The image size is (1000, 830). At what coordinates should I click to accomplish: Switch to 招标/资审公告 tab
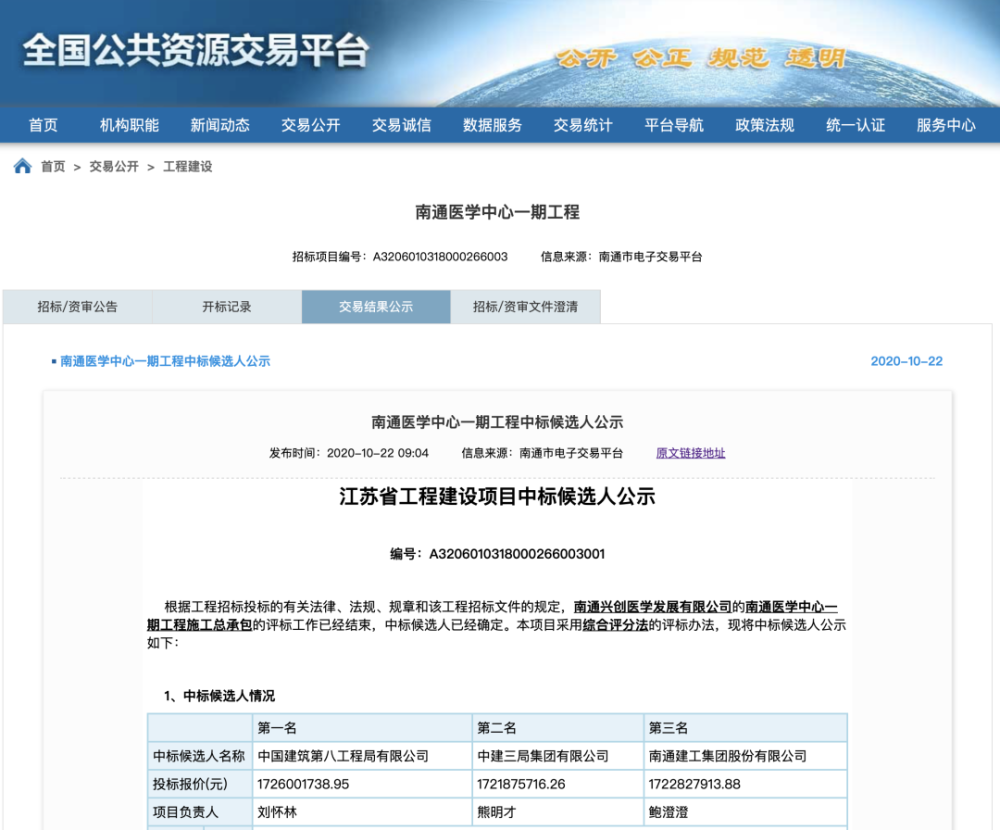point(77,307)
